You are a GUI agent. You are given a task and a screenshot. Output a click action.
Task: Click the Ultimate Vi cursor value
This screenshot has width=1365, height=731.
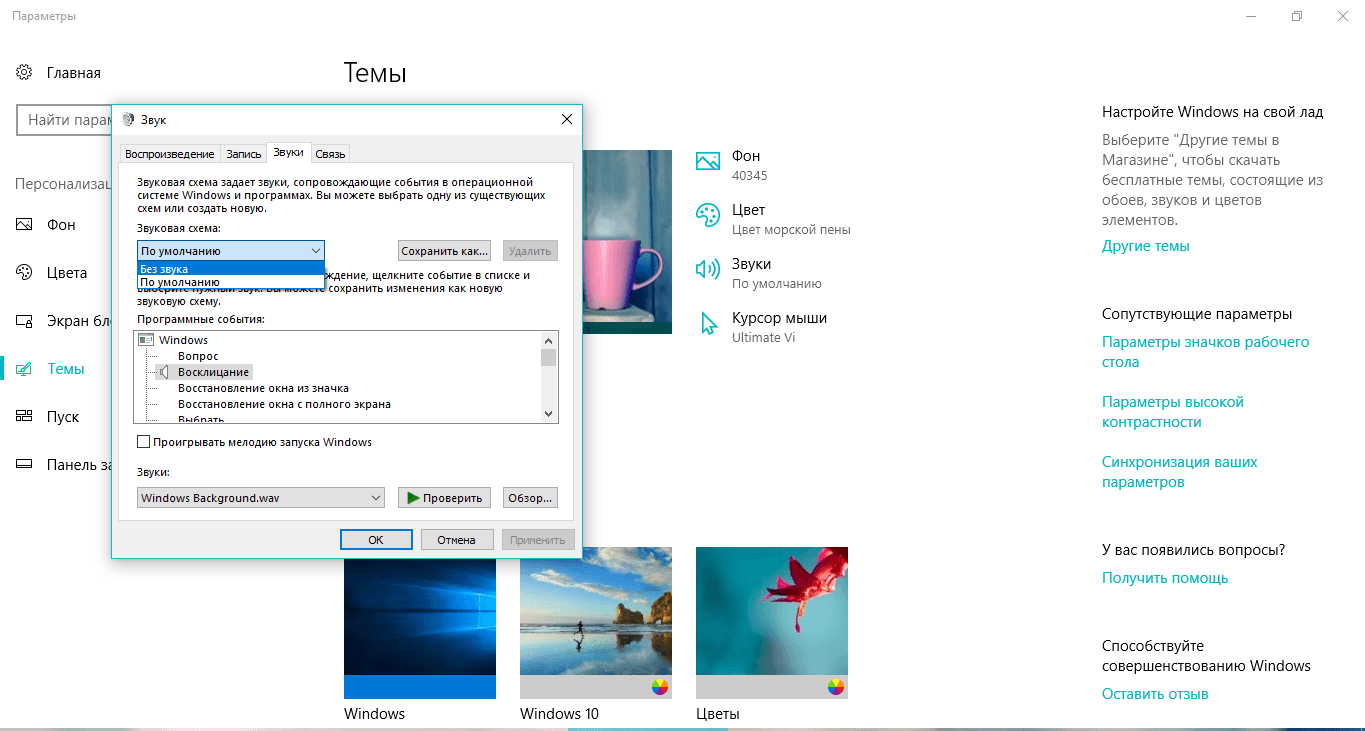point(765,337)
